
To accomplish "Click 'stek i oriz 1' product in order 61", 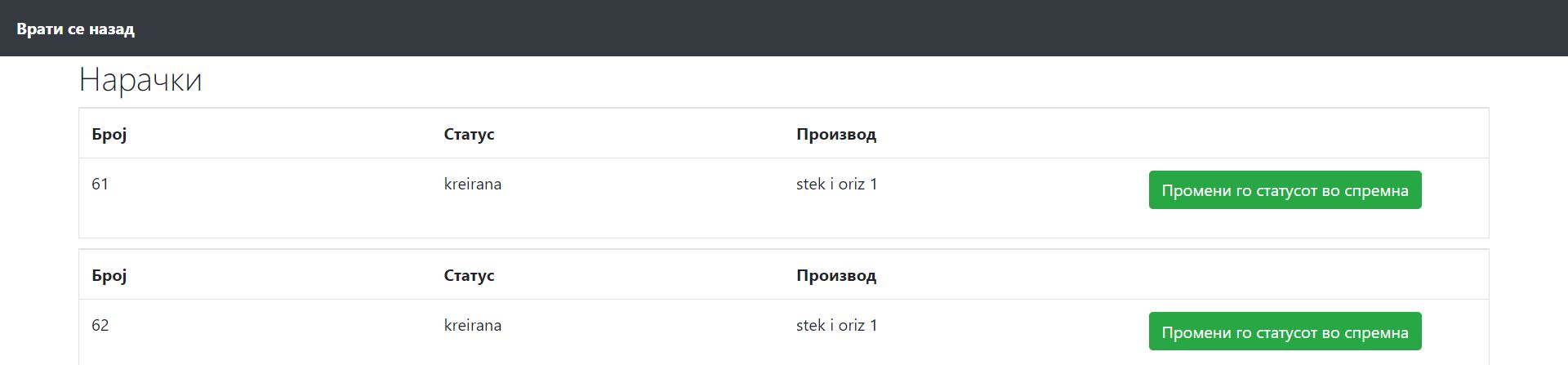I will [836, 185].
